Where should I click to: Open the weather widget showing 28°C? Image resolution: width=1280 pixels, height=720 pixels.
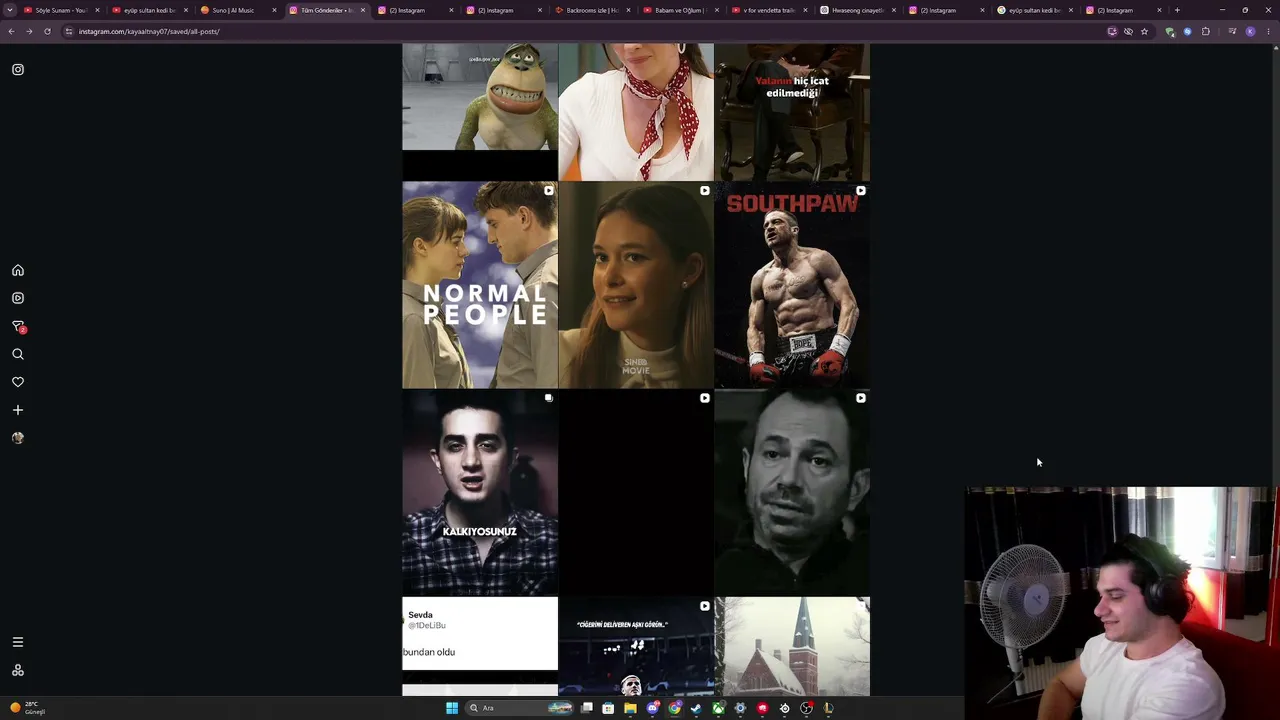[x=28, y=708]
